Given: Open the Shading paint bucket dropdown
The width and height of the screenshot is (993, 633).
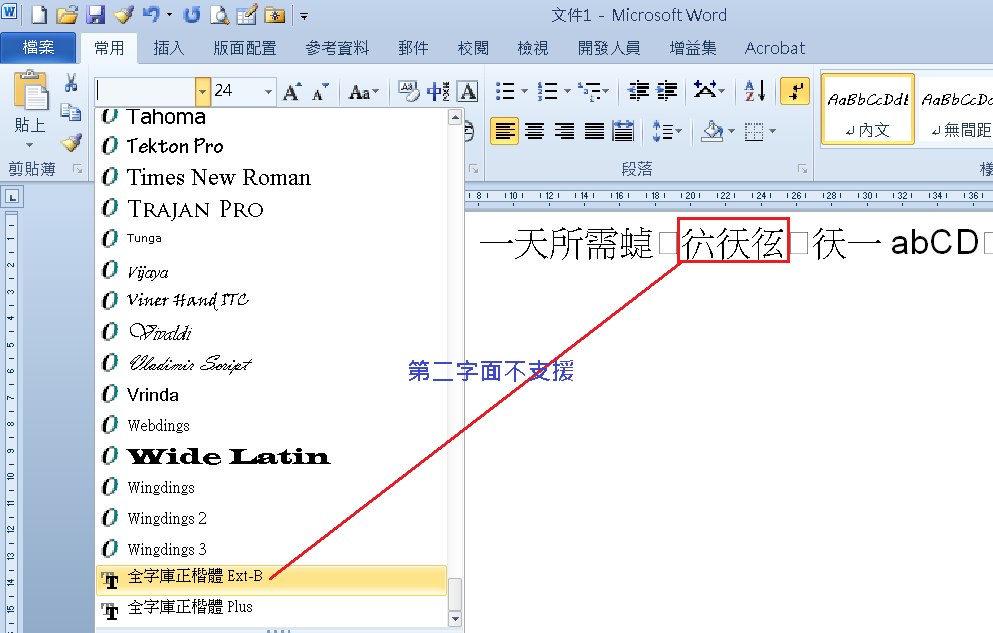Looking at the screenshot, I should click(x=731, y=131).
